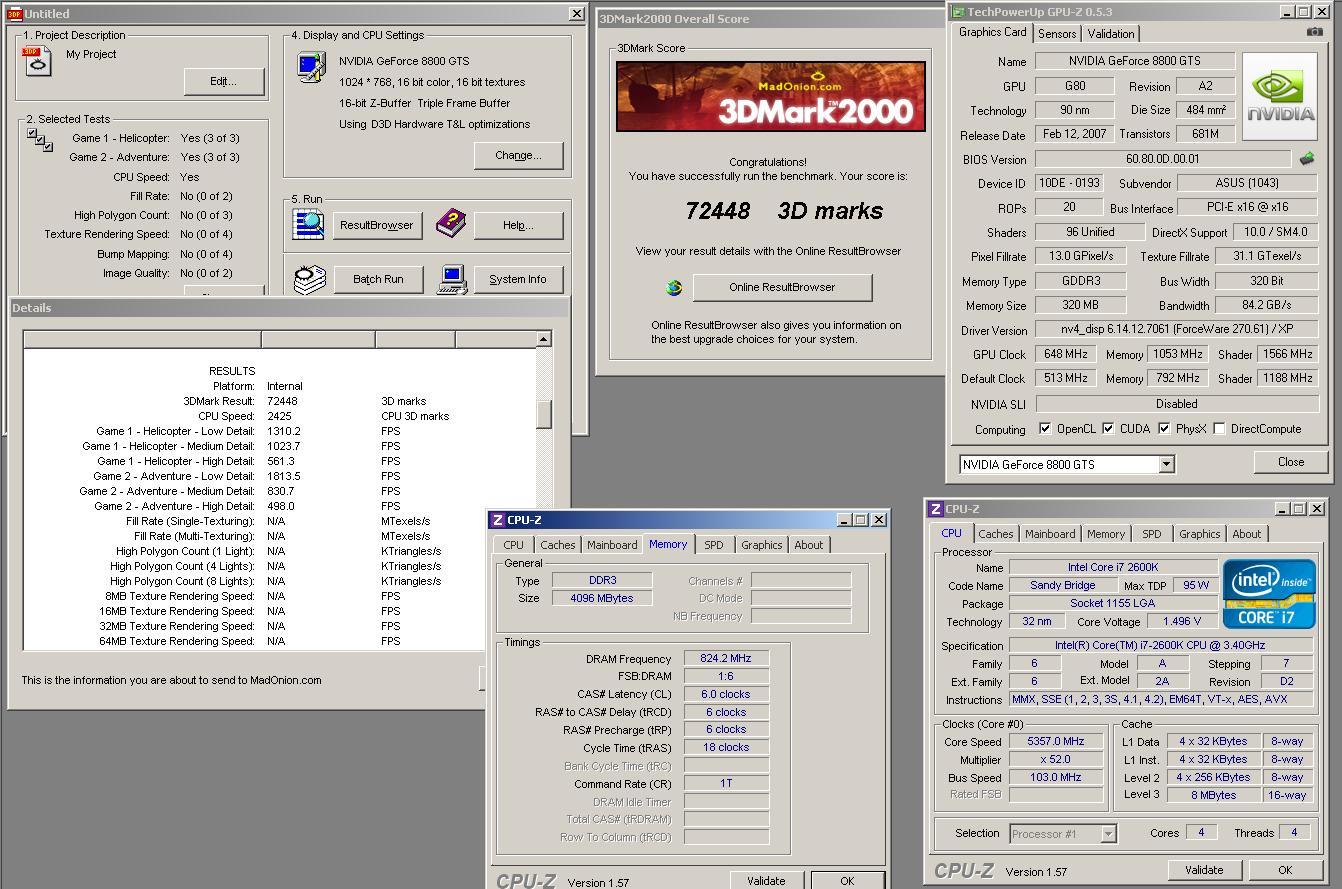The image size is (1342, 889).
Task: Click the Help... button
Action: click(518, 225)
